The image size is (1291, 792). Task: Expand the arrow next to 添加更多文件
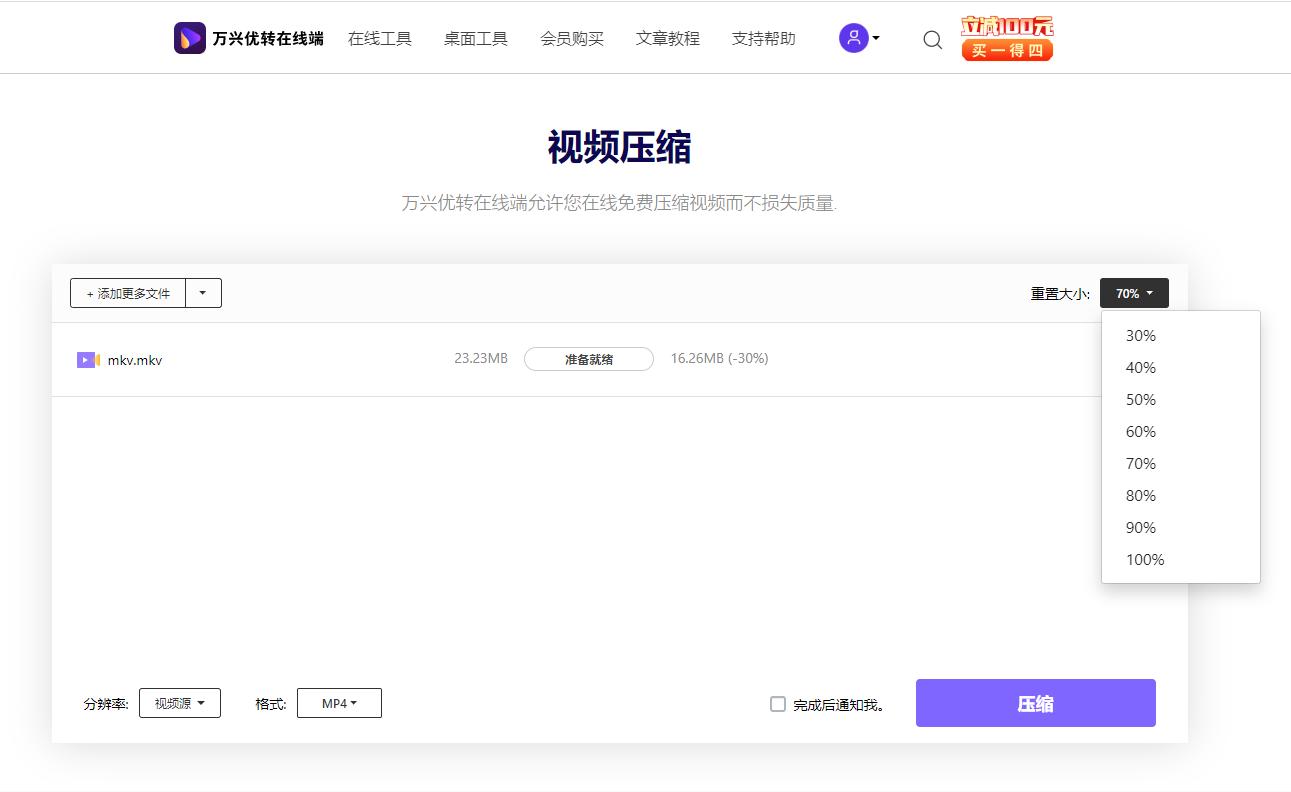(203, 292)
